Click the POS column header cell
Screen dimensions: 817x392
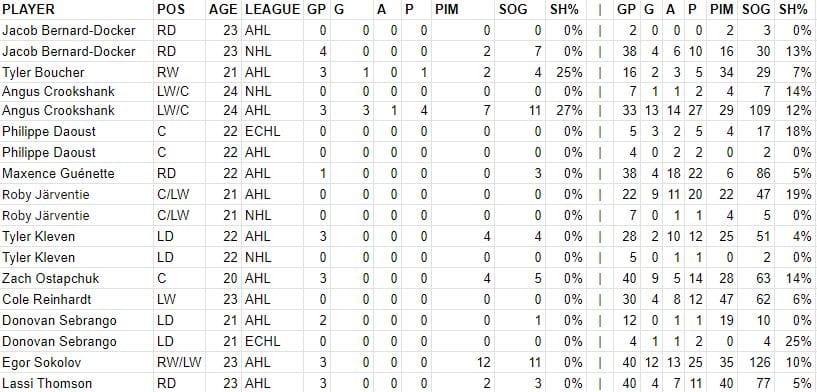point(180,9)
